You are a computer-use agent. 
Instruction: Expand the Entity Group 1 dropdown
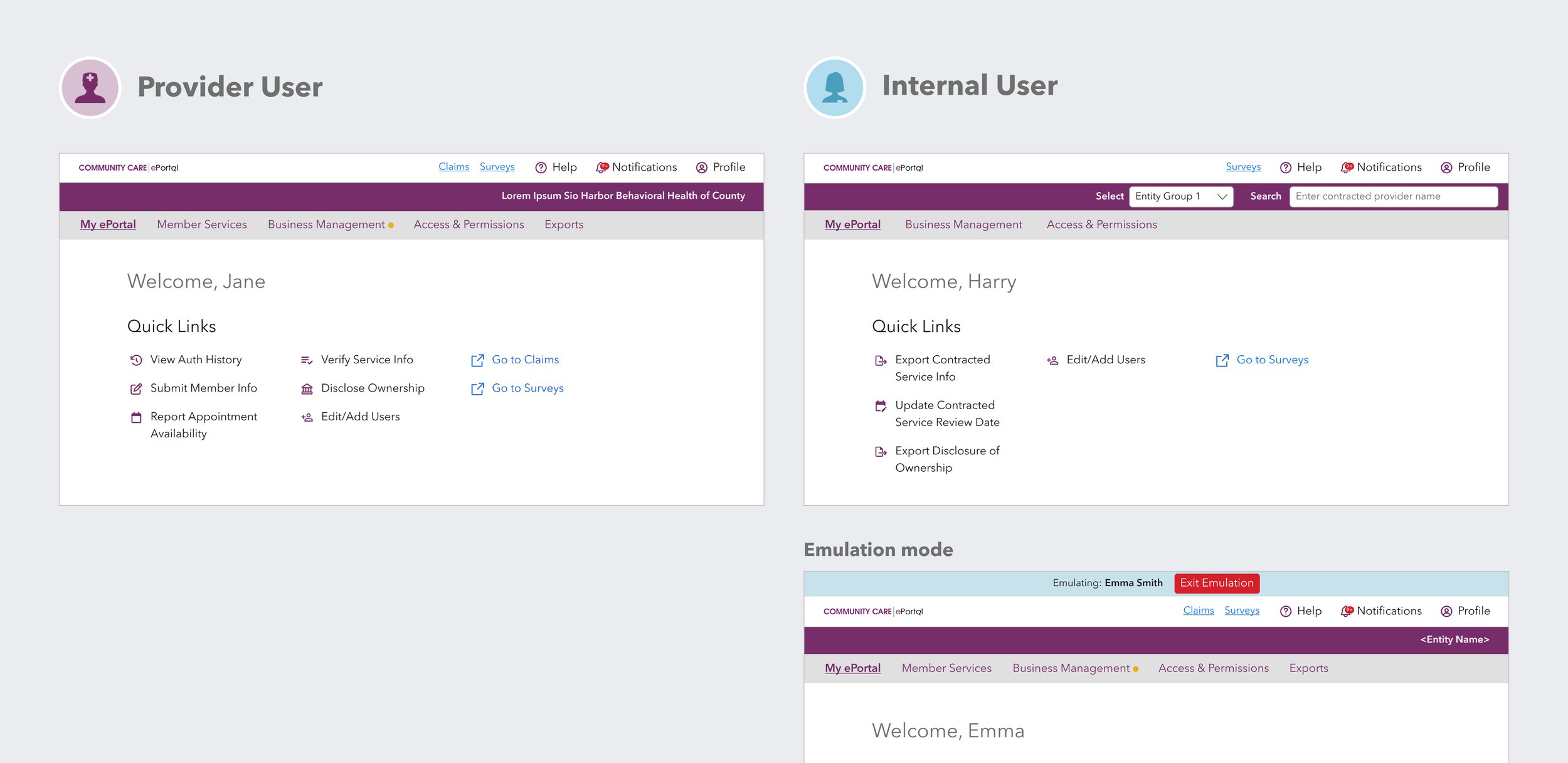coord(1181,196)
